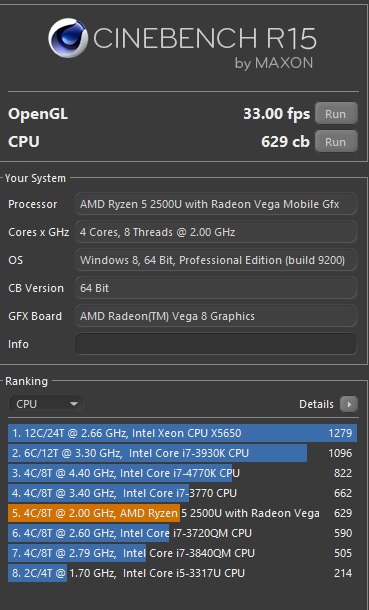Screen dimensions: 369x610
Task: Click the Details label in Ranking
Action: pos(316,404)
